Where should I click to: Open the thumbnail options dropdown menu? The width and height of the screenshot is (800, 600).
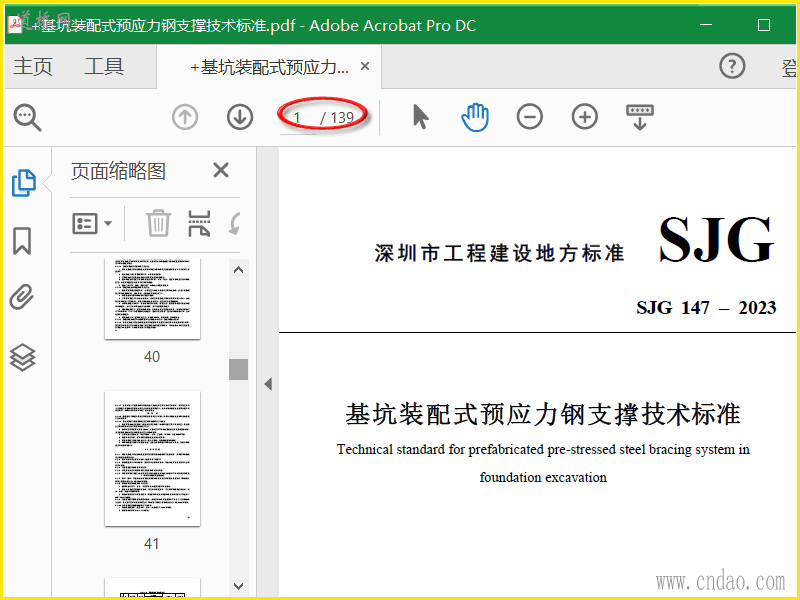click(92, 223)
